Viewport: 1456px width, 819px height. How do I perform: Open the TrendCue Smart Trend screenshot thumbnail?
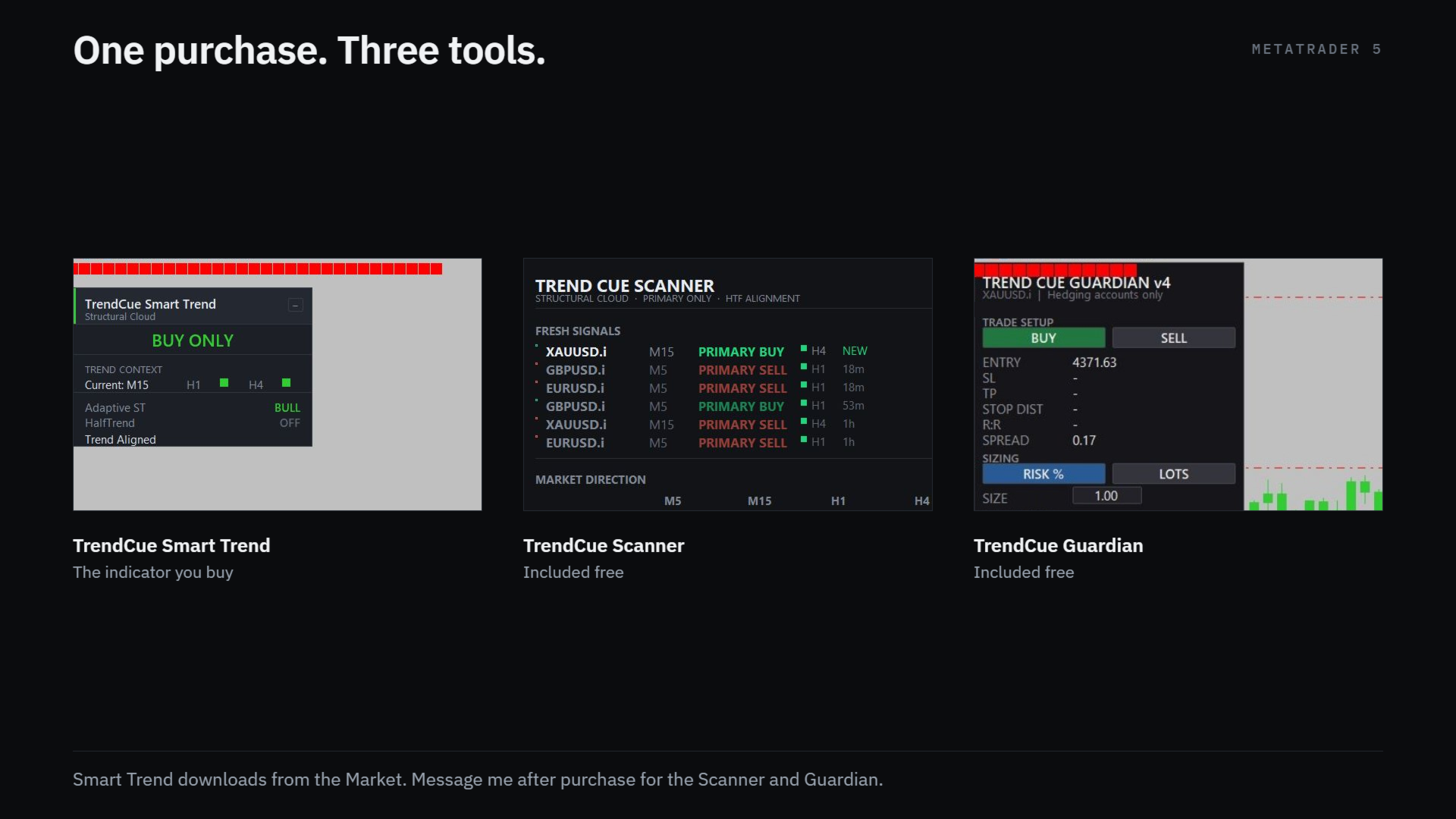coord(278,384)
